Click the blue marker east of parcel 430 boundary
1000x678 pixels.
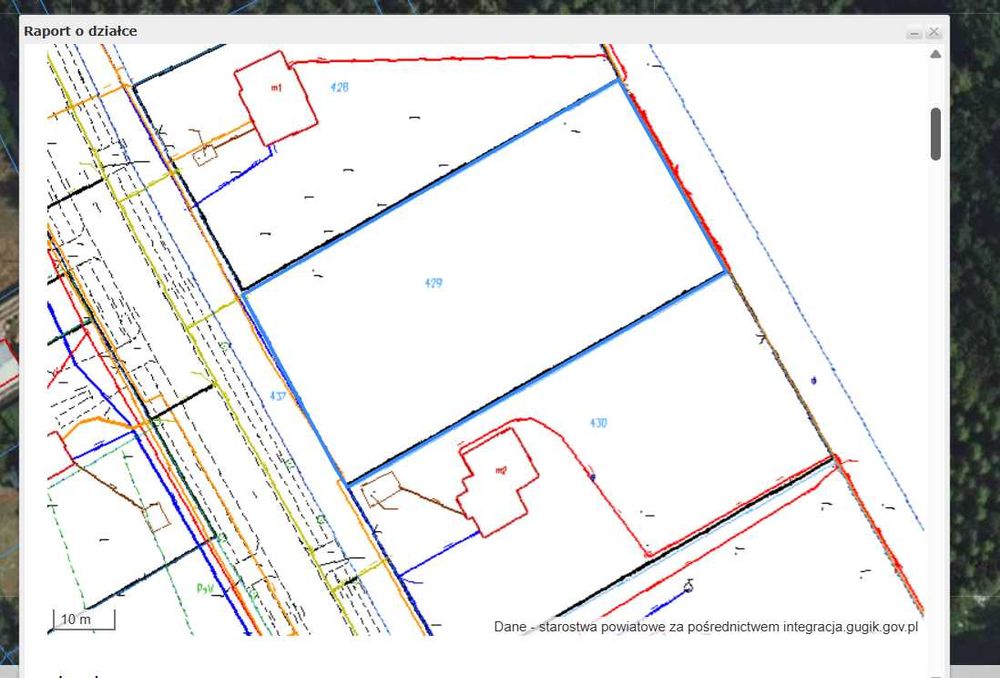tap(814, 381)
